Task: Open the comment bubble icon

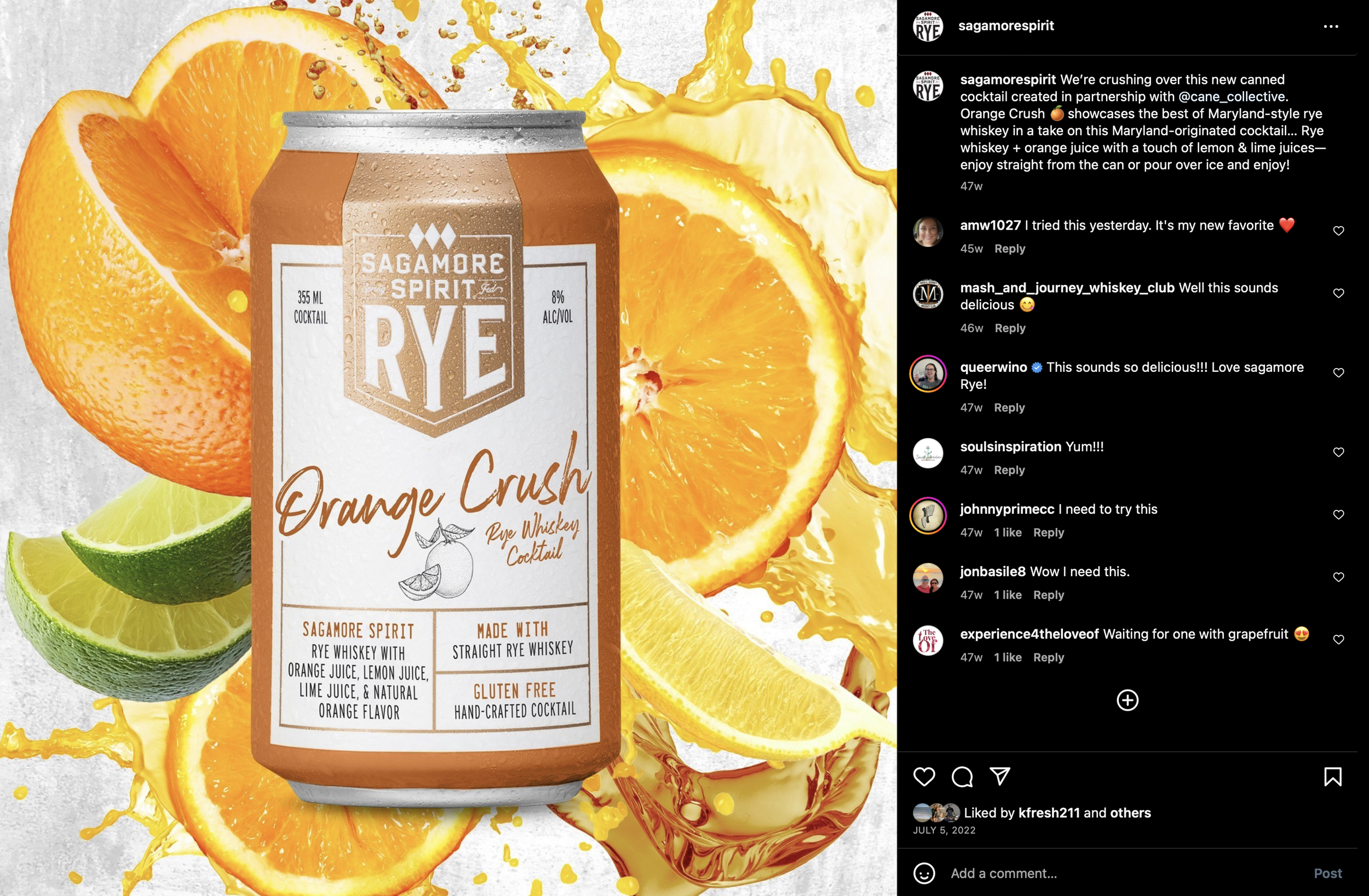Action: pyautogui.click(x=962, y=777)
